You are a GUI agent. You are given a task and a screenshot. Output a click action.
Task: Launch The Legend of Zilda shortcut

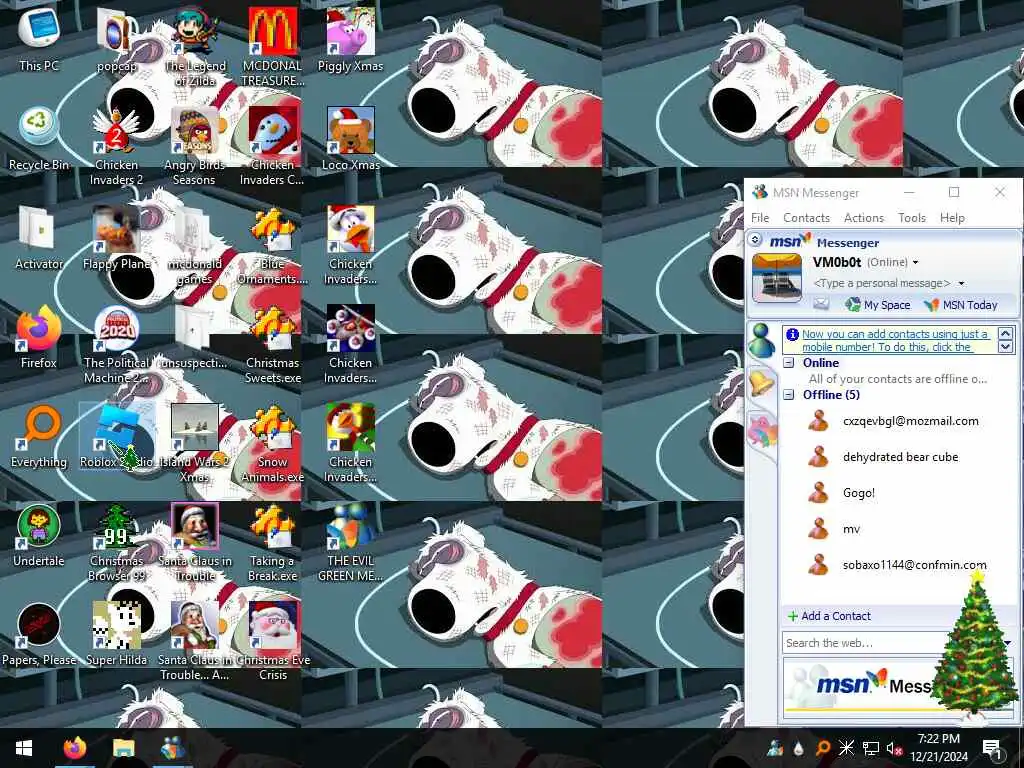click(195, 47)
